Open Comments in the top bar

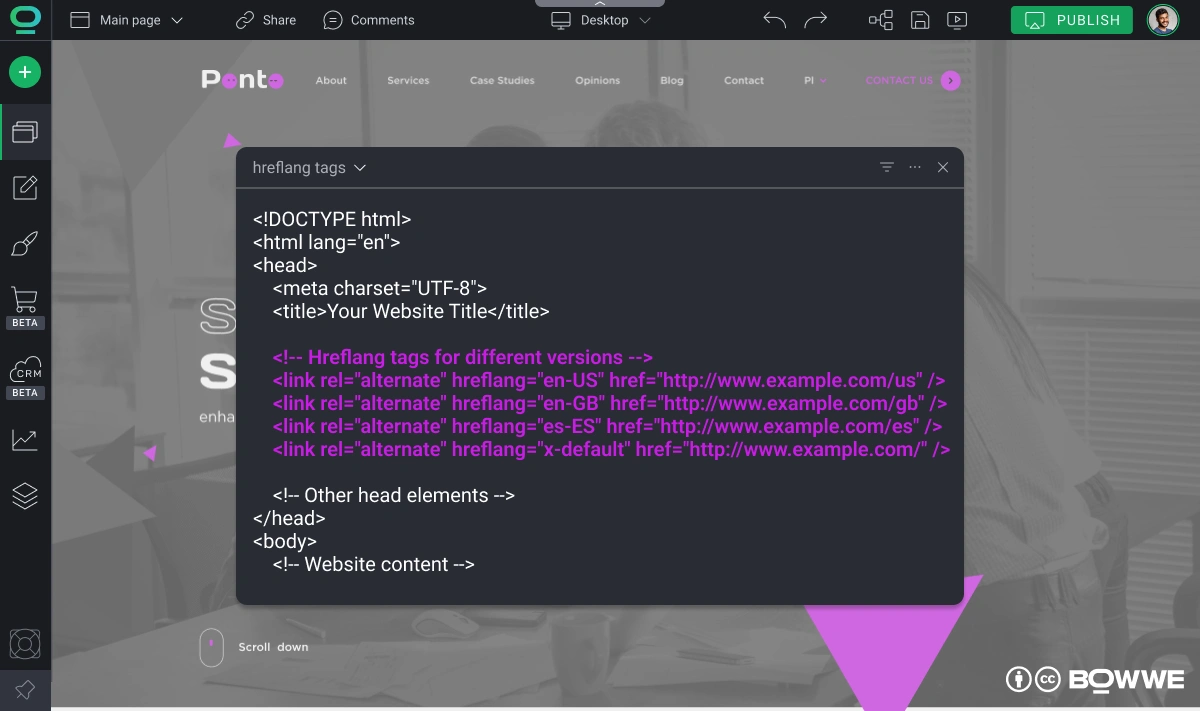coord(369,20)
